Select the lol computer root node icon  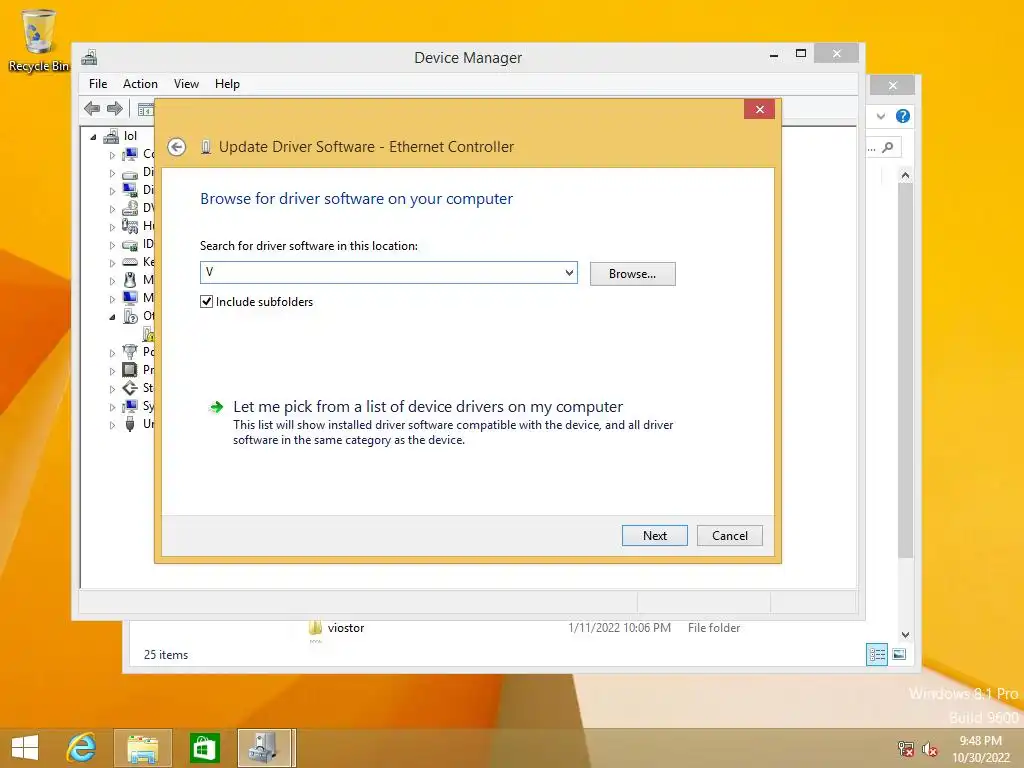112,136
